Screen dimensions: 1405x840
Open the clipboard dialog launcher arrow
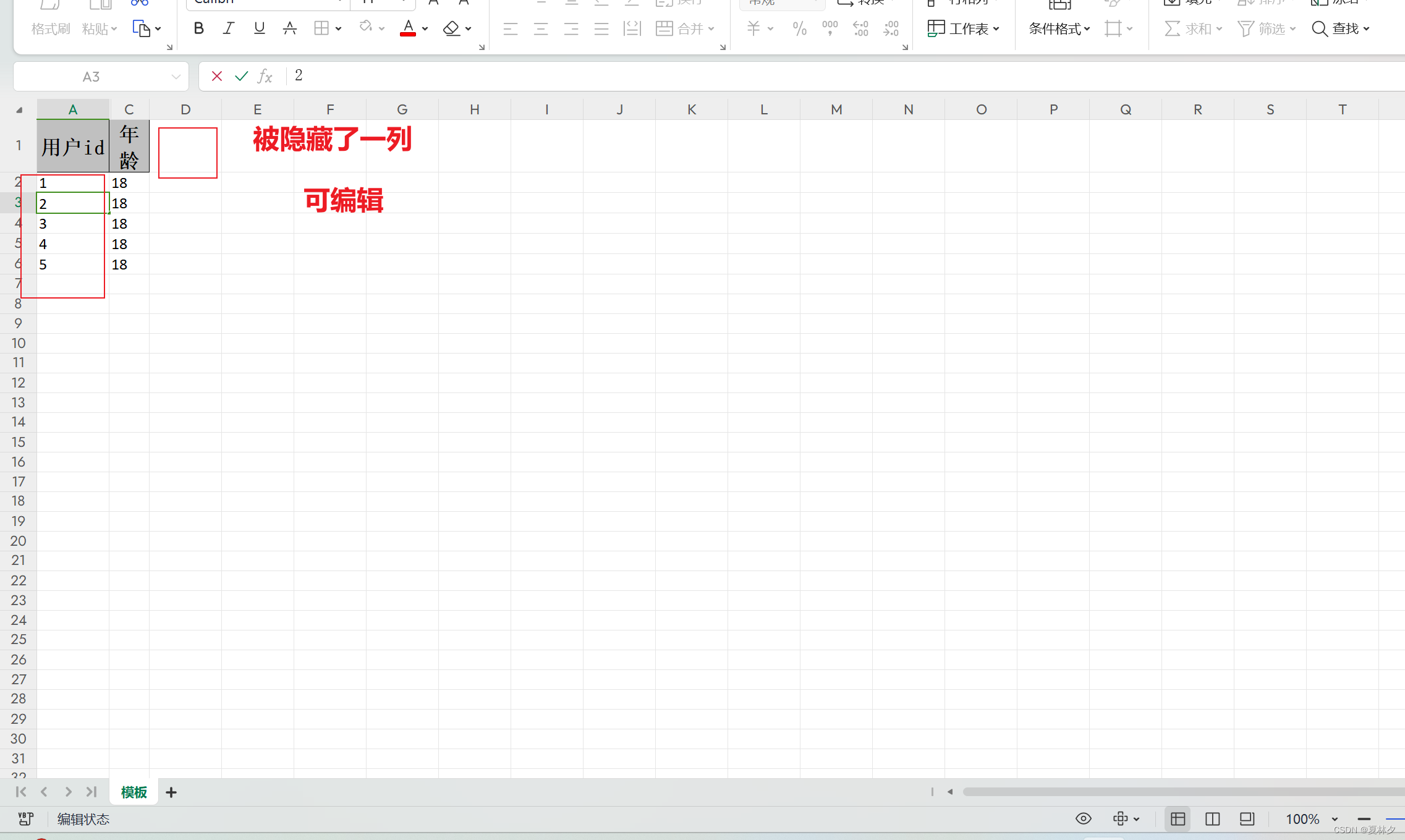click(x=169, y=47)
